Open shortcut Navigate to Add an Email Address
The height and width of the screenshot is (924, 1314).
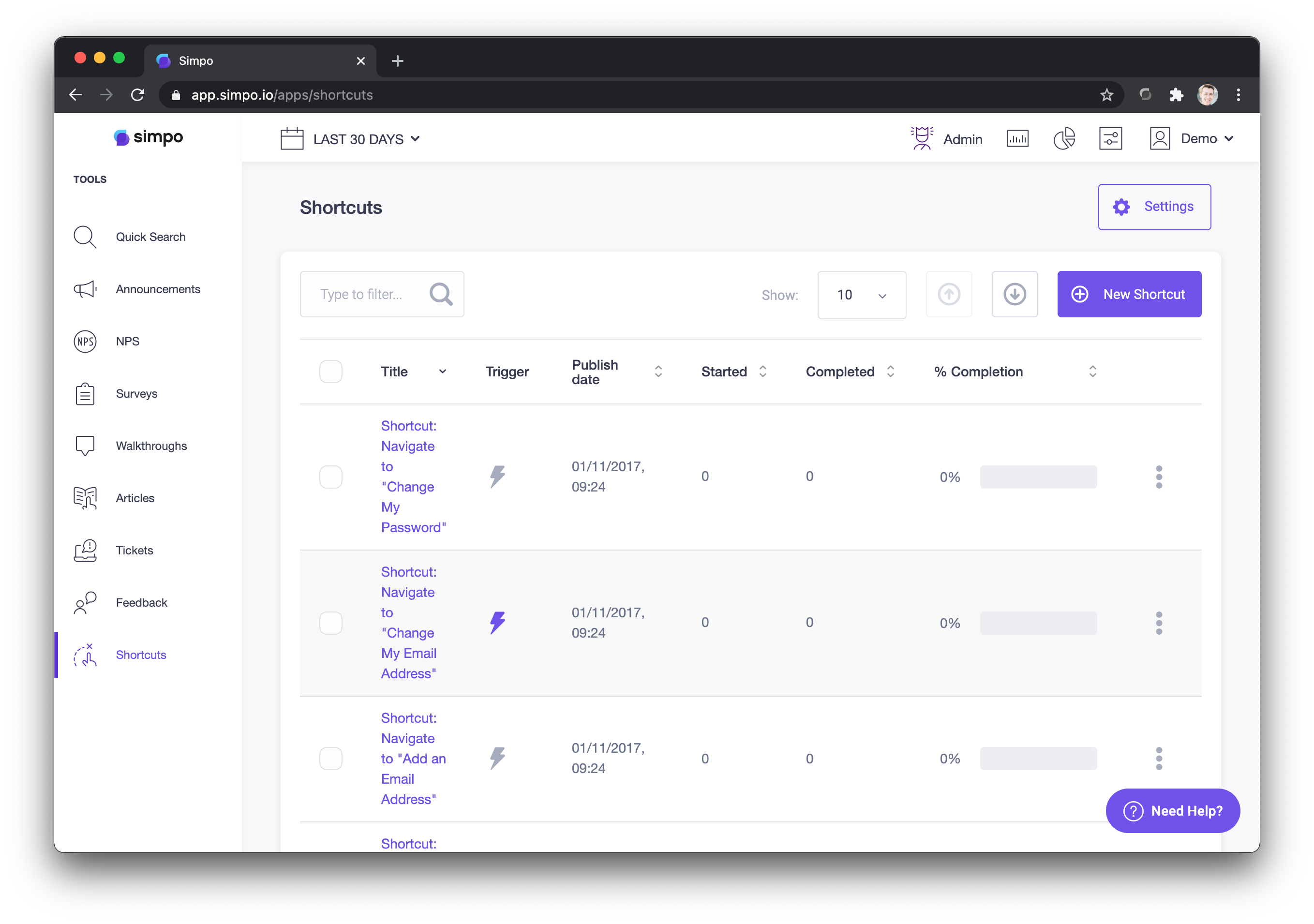tap(413, 758)
